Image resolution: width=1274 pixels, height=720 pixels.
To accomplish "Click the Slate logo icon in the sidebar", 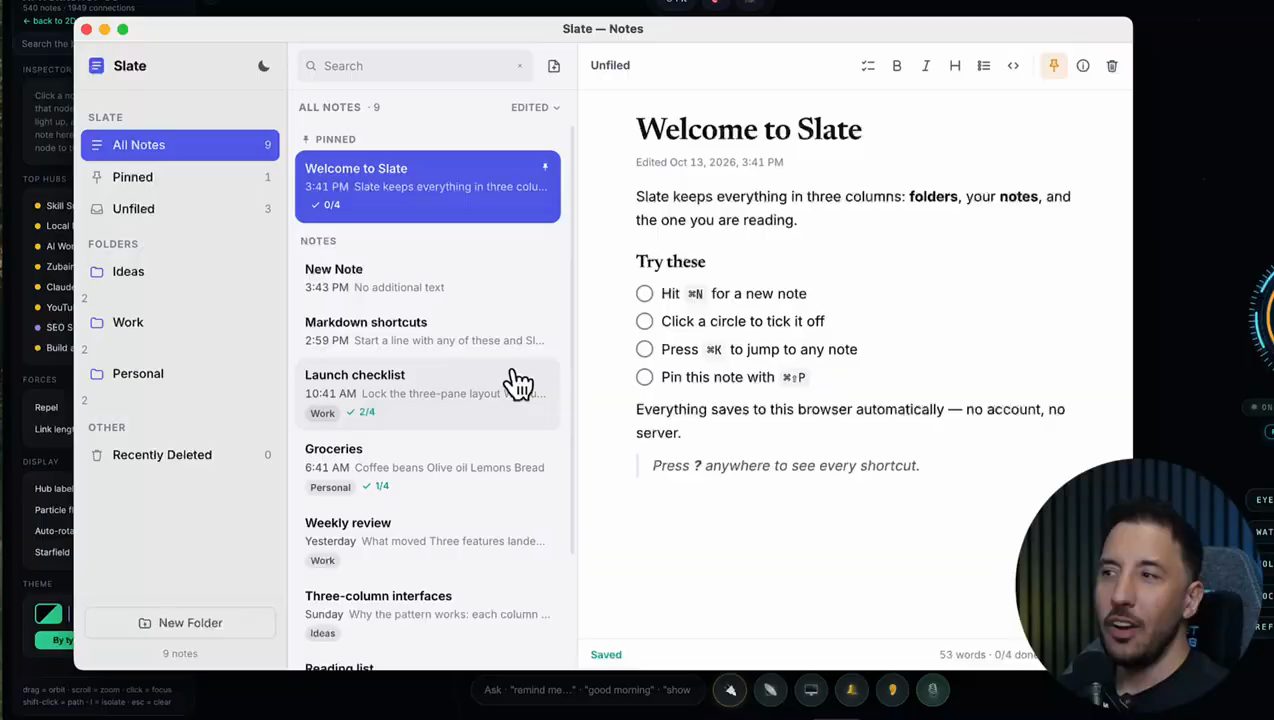I will pyautogui.click(x=96, y=66).
